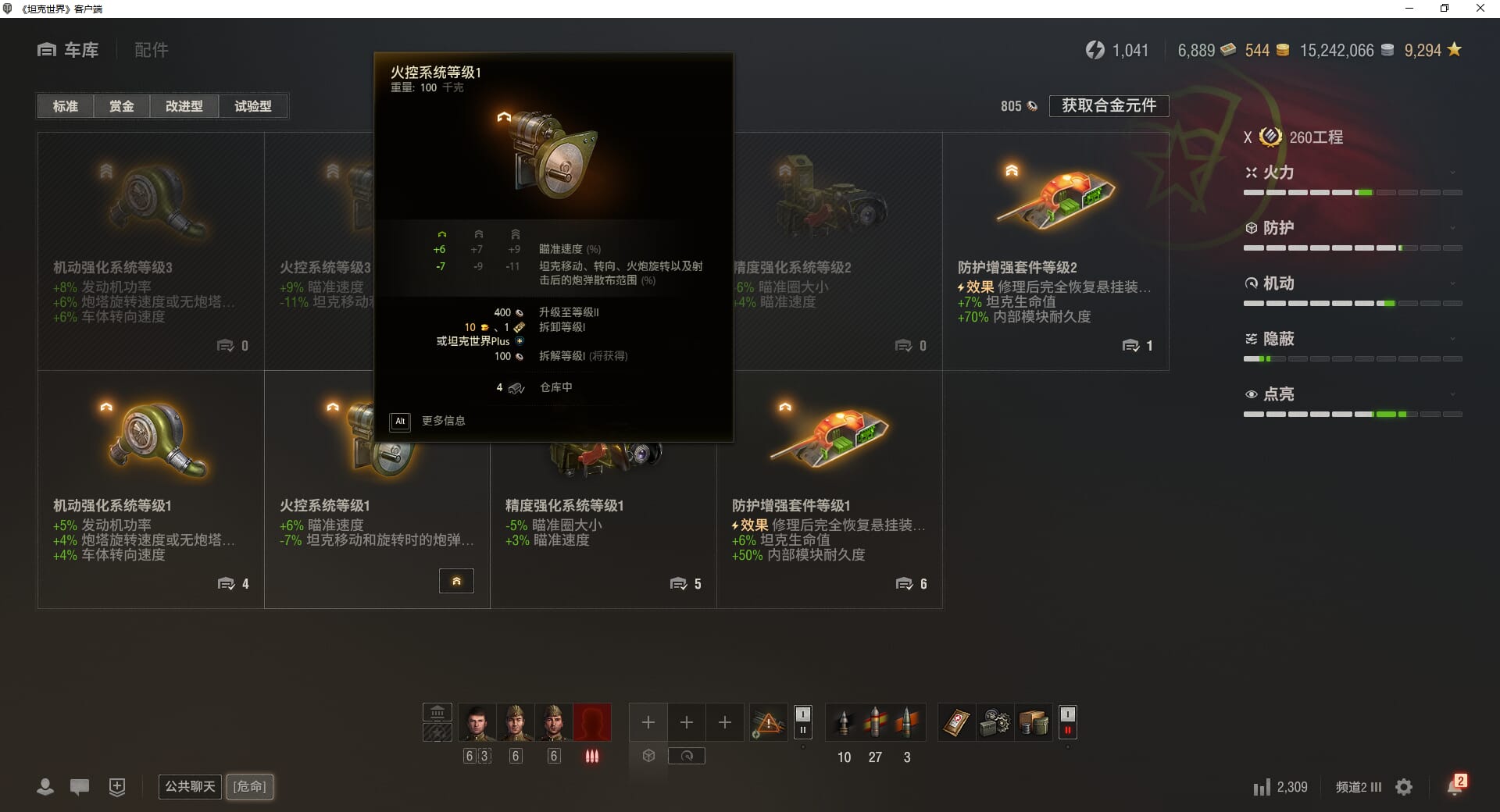1500x812 pixels.
Task: Add equipment in the first plus slot
Action: (648, 722)
